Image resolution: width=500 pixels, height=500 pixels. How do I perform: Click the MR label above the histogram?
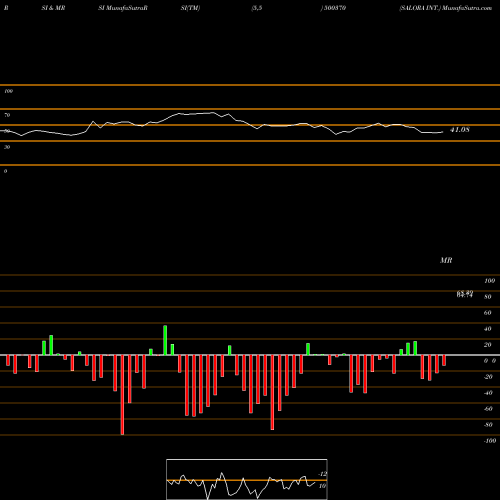pyautogui.click(x=446, y=260)
